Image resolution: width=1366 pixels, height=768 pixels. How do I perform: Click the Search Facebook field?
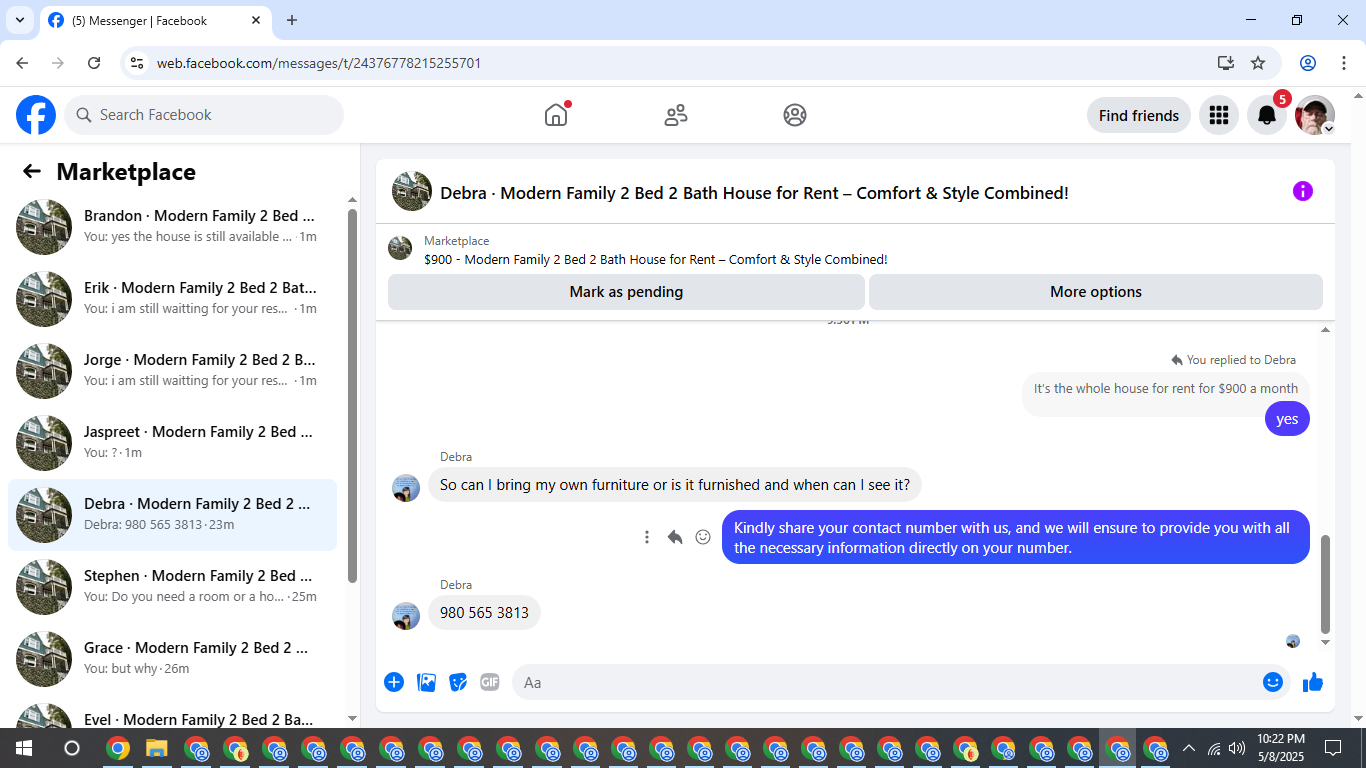(204, 115)
